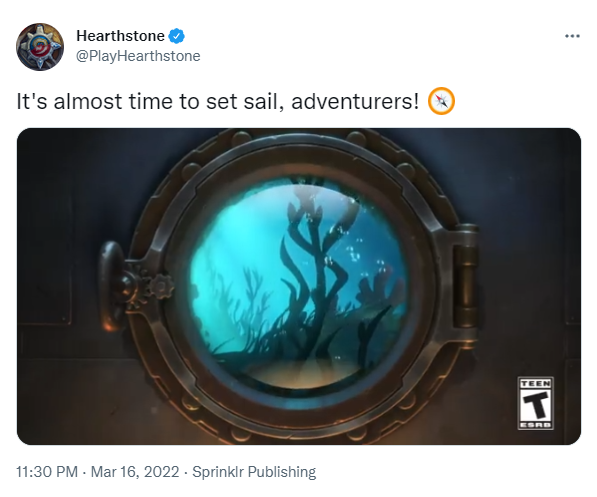Click the compass emoji in the tweet
The height and width of the screenshot is (497, 597).
(441, 101)
